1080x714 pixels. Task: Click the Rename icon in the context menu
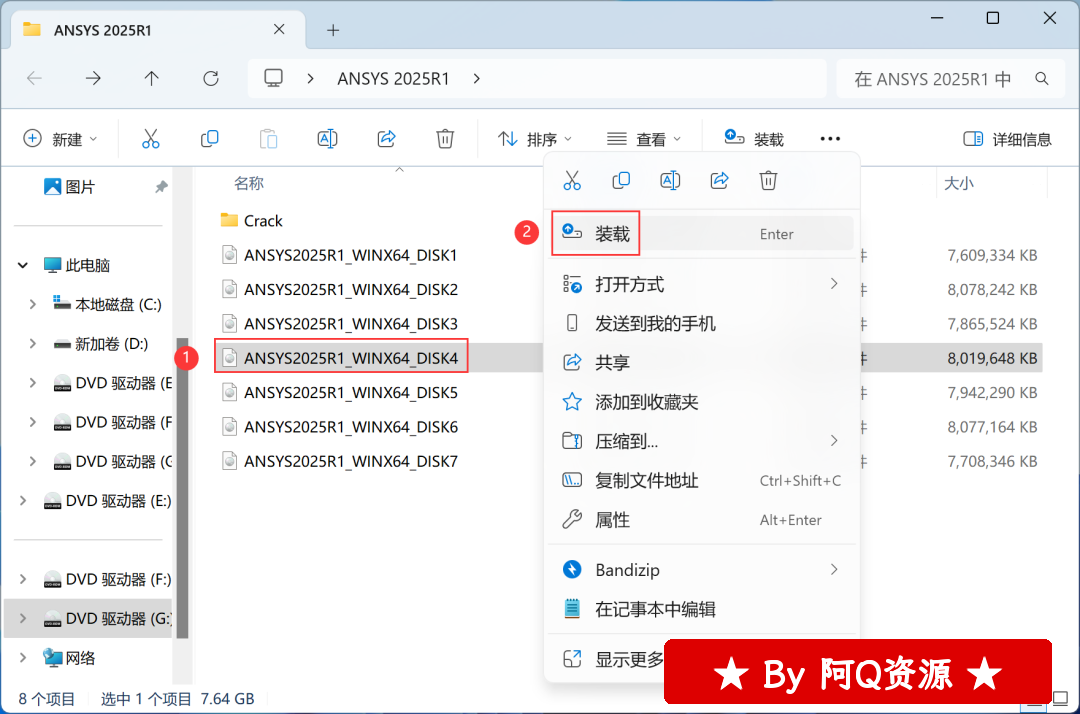coord(670,181)
